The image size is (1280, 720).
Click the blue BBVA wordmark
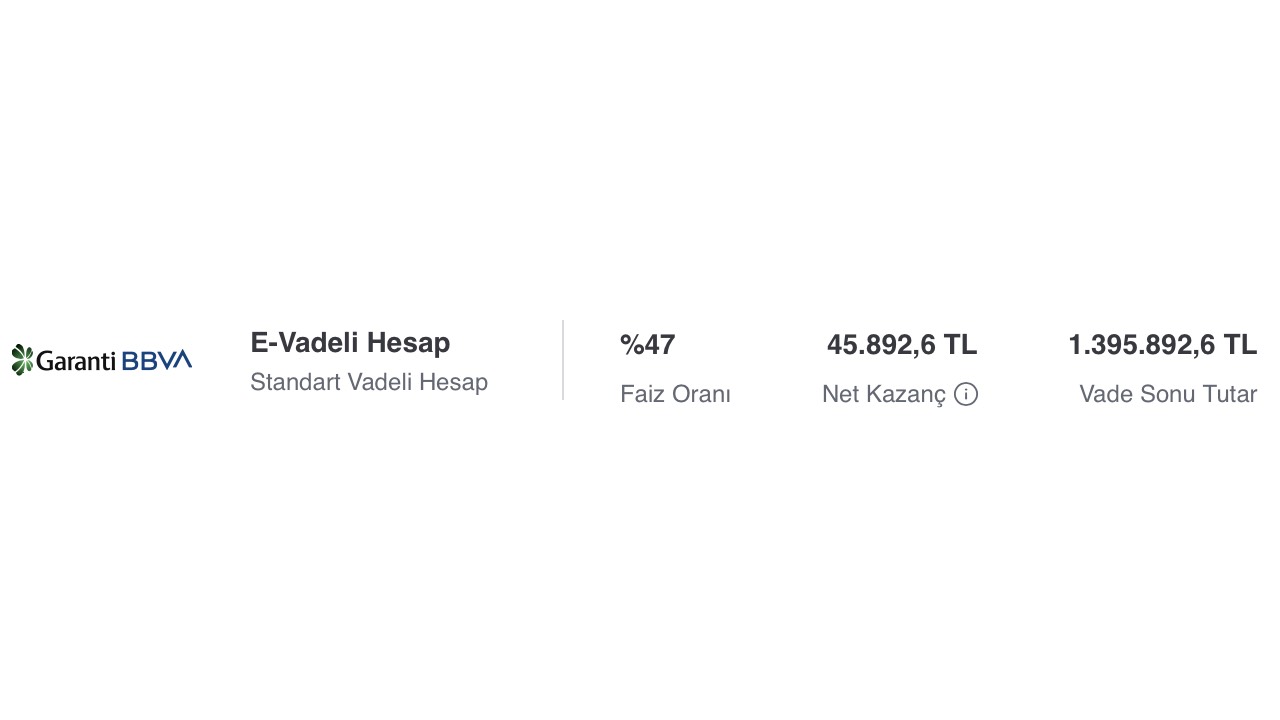tap(157, 361)
